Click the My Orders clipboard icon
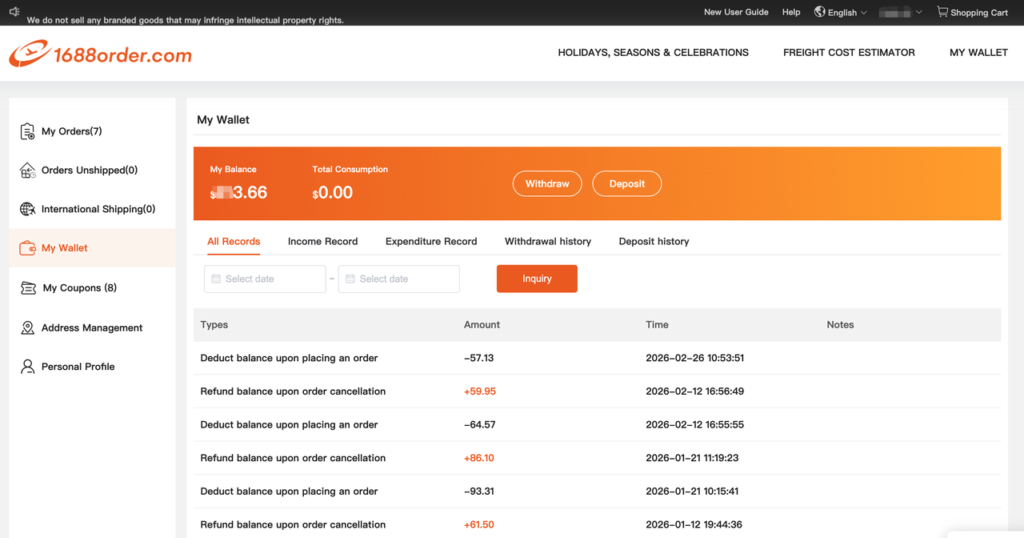This screenshot has height=538, width=1024. click(28, 131)
